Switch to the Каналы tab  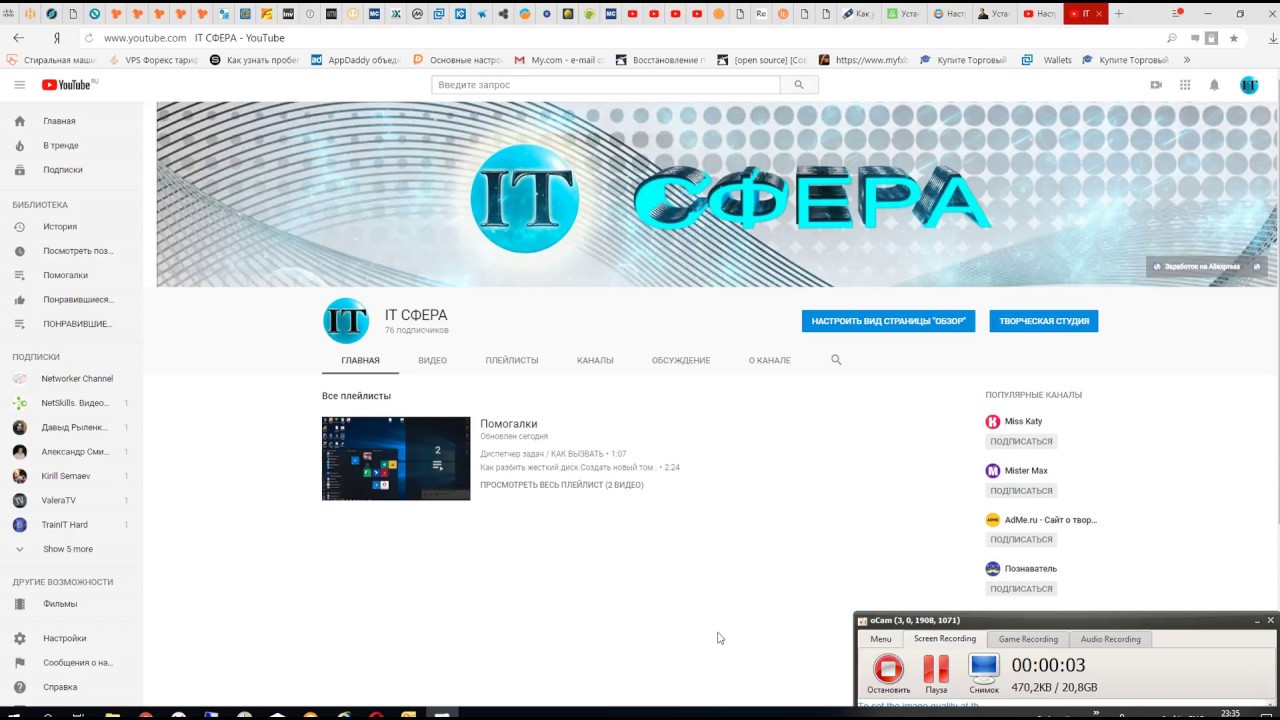tap(595, 360)
